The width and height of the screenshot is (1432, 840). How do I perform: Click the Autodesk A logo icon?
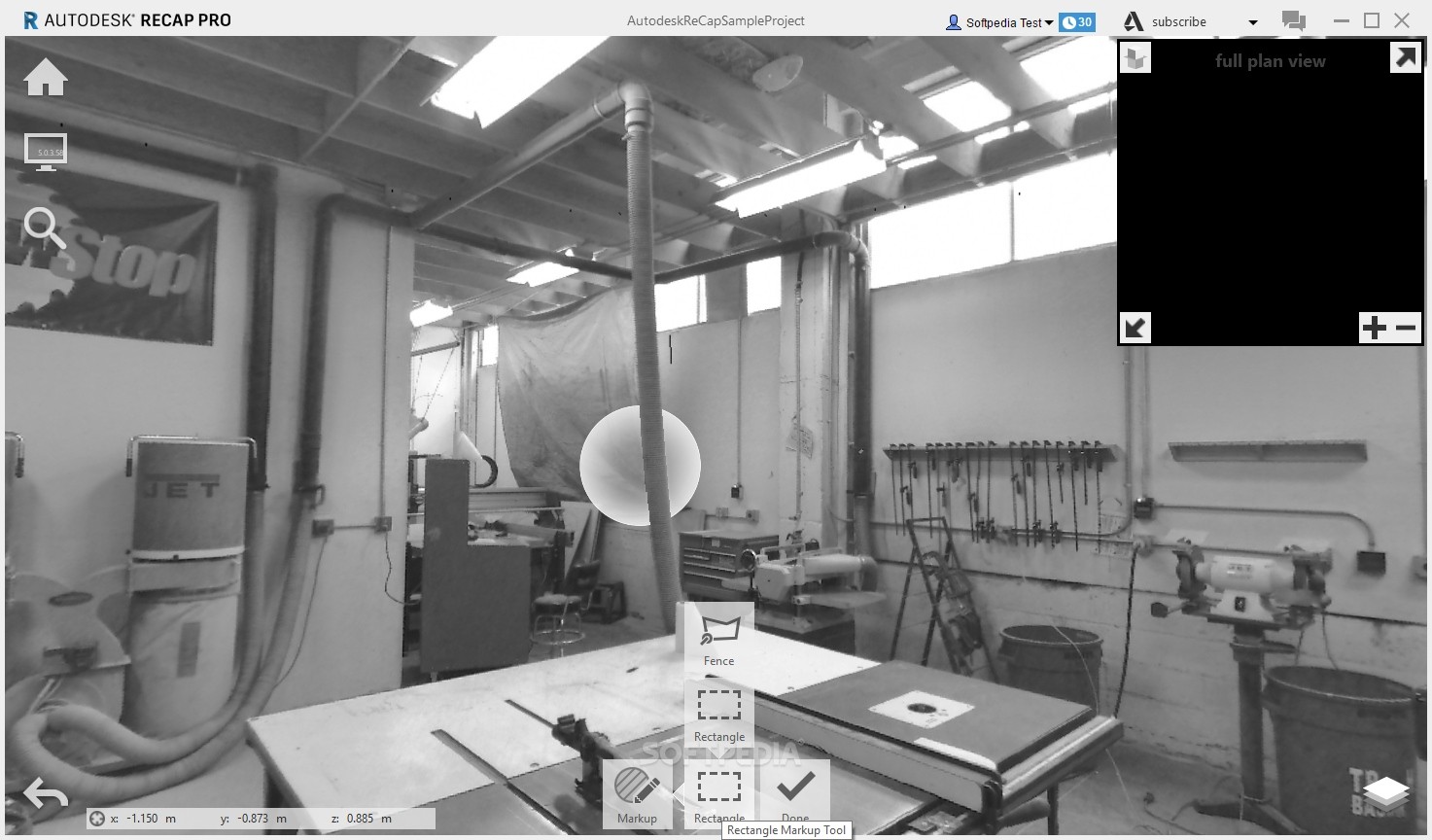pyautogui.click(x=1133, y=21)
